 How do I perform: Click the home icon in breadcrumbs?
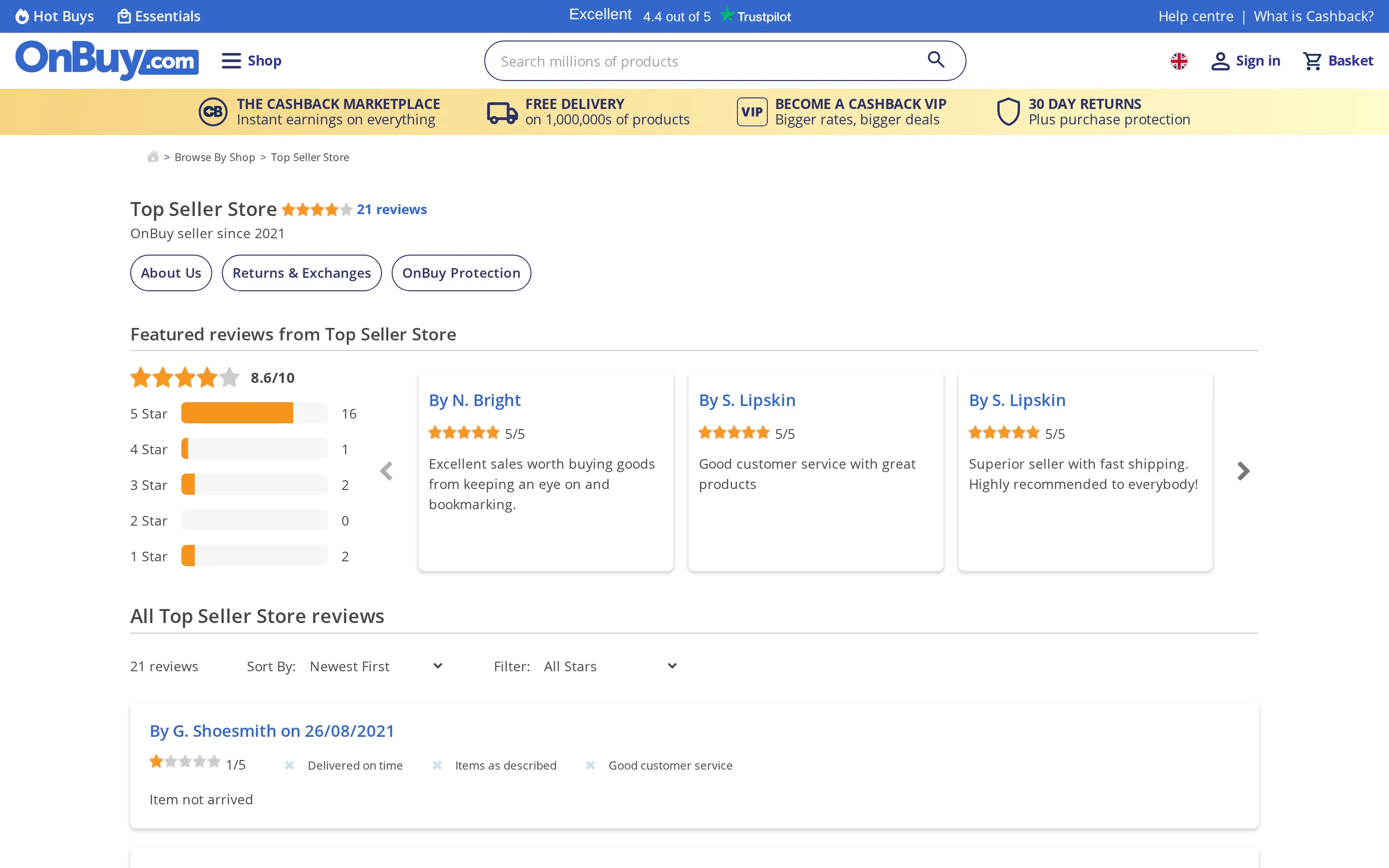coord(153,156)
